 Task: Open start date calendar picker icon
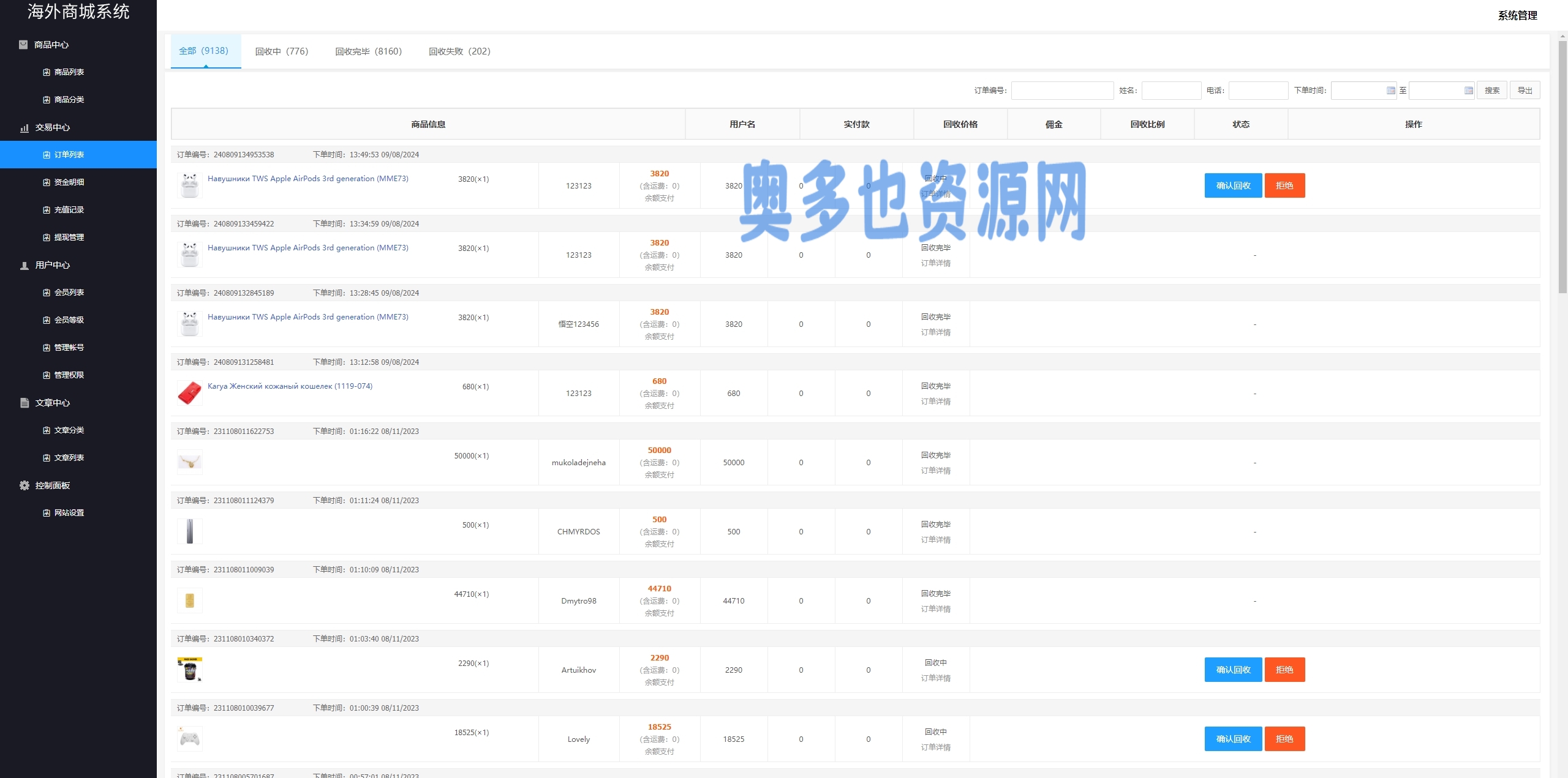coord(1390,91)
